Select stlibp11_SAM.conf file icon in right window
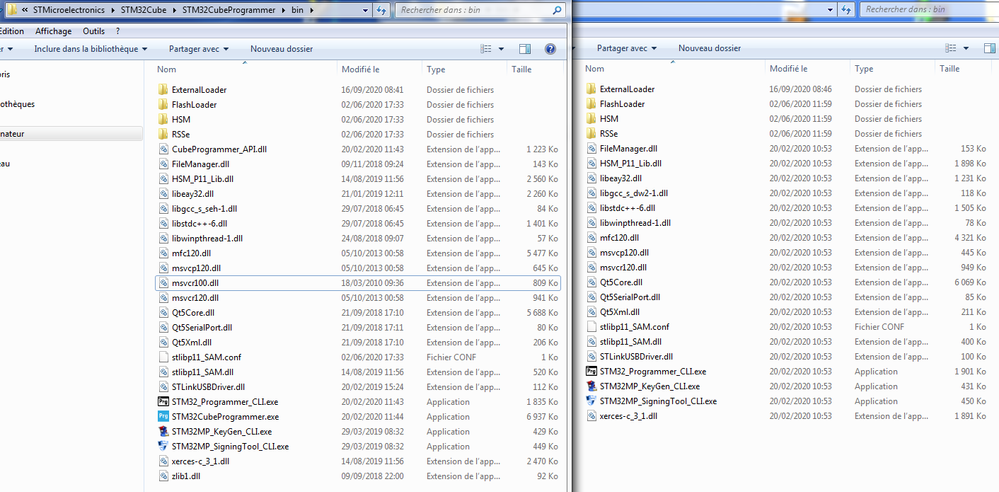Viewport: 999px width, 492px height. (591, 327)
